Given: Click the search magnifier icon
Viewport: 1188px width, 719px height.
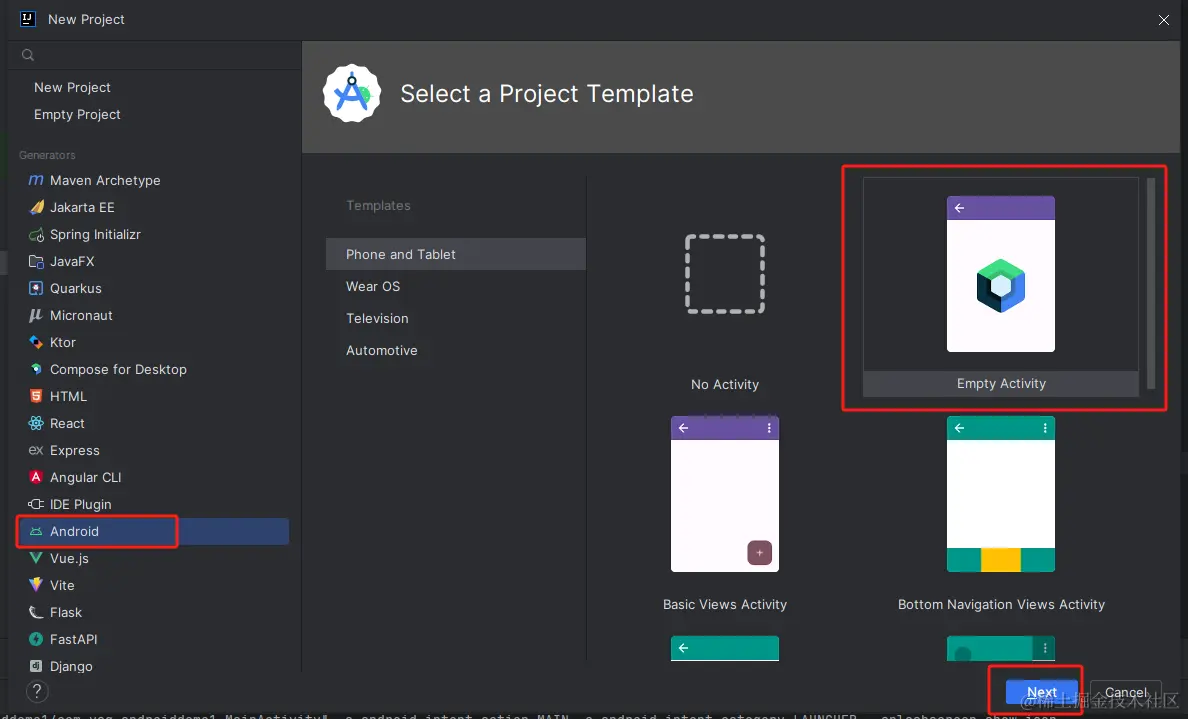Looking at the screenshot, I should click(28, 55).
